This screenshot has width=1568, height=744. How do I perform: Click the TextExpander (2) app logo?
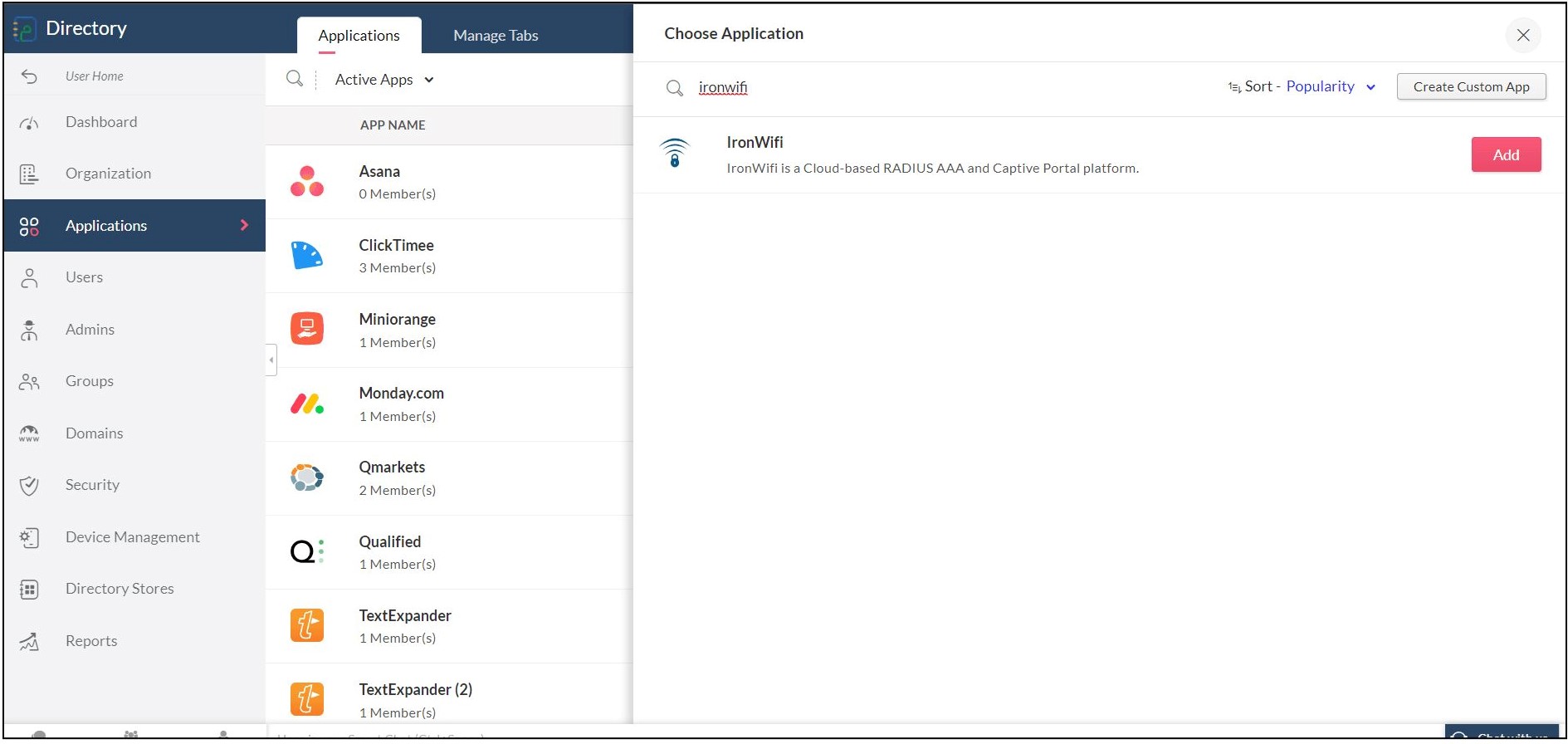point(307,699)
